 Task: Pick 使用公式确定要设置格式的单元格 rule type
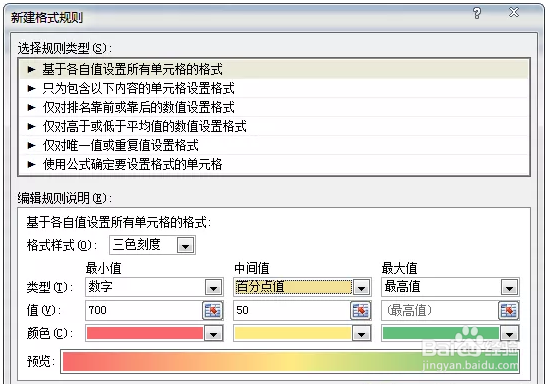click(274, 164)
